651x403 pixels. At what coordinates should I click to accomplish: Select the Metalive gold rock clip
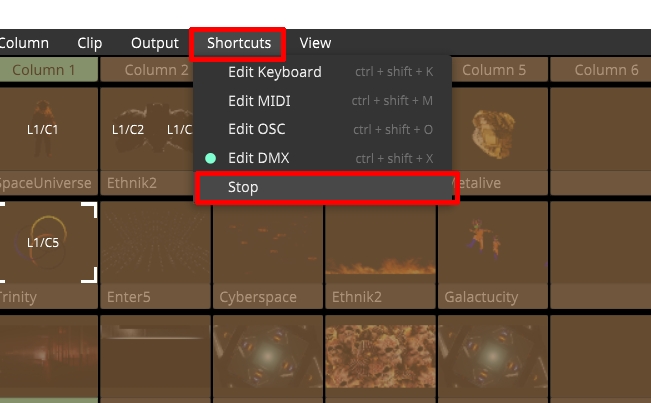[x=500, y=129]
